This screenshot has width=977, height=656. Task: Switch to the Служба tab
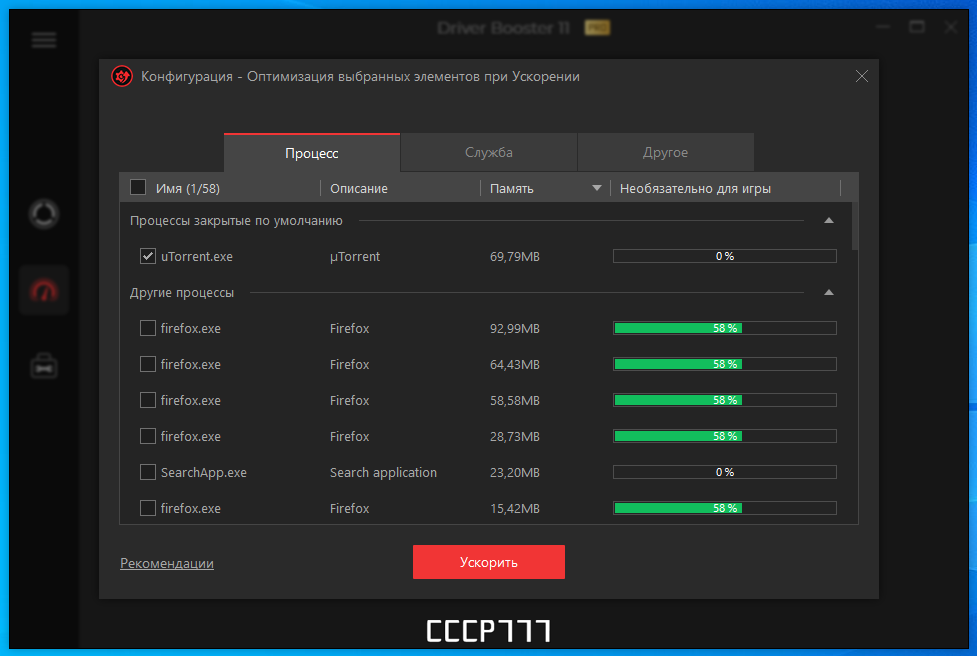click(488, 152)
